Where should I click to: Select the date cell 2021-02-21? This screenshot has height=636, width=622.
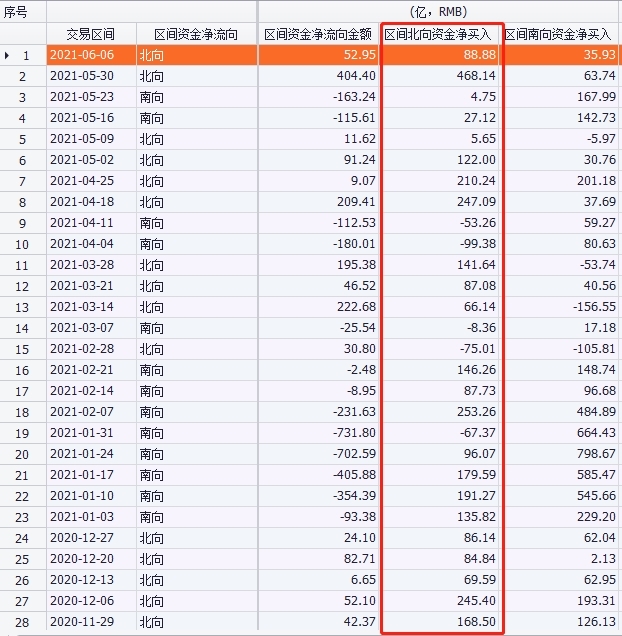[x=91, y=370]
